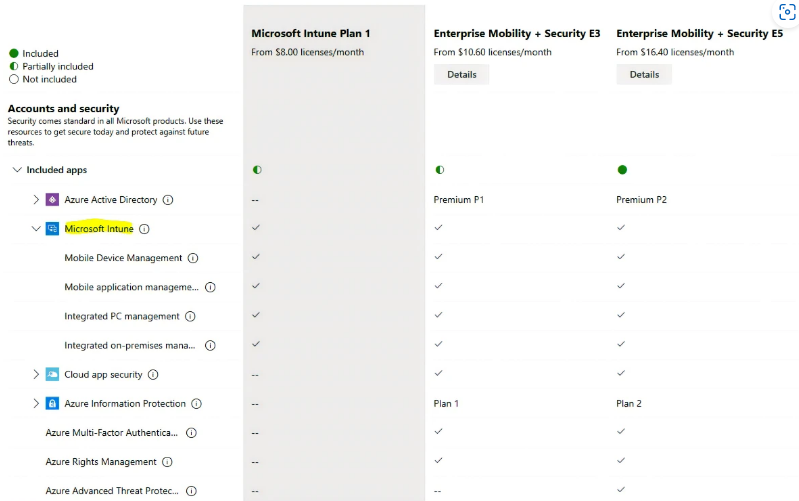Click the Azure Active Directory product icon
The height and width of the screenshot is (501, 799).
52,200
